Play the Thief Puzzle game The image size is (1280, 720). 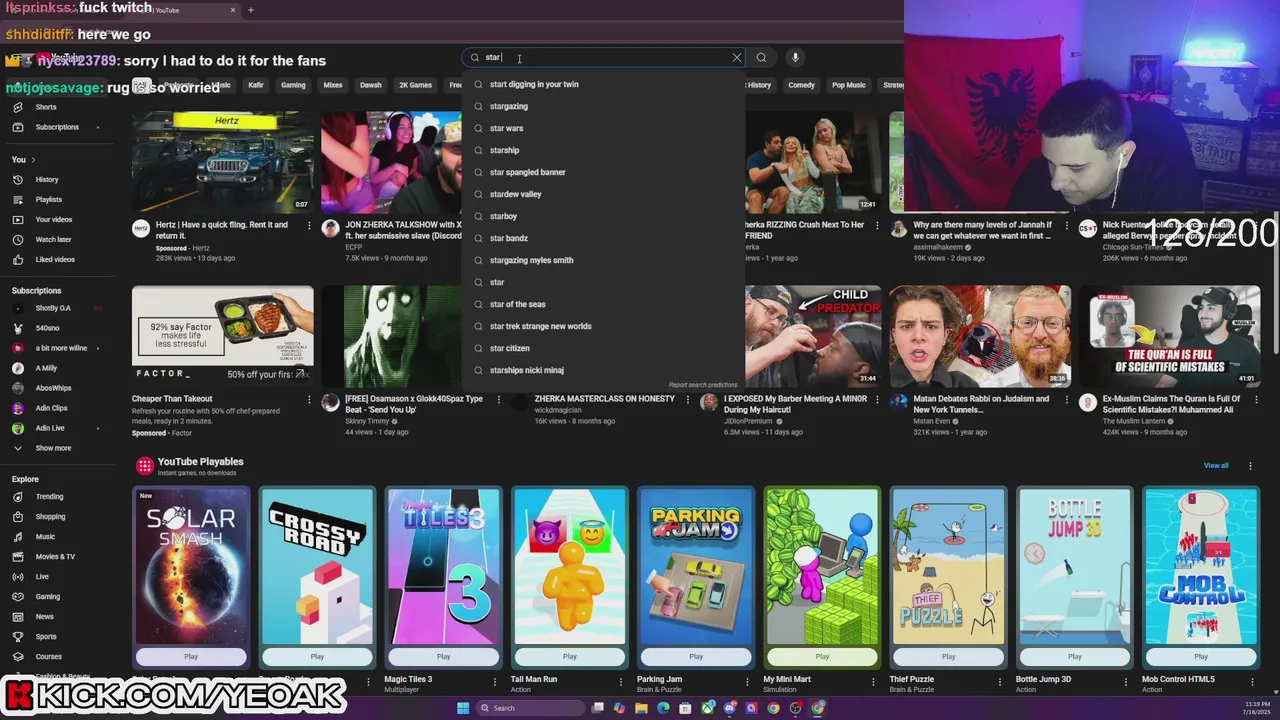(x=948, y=657)
